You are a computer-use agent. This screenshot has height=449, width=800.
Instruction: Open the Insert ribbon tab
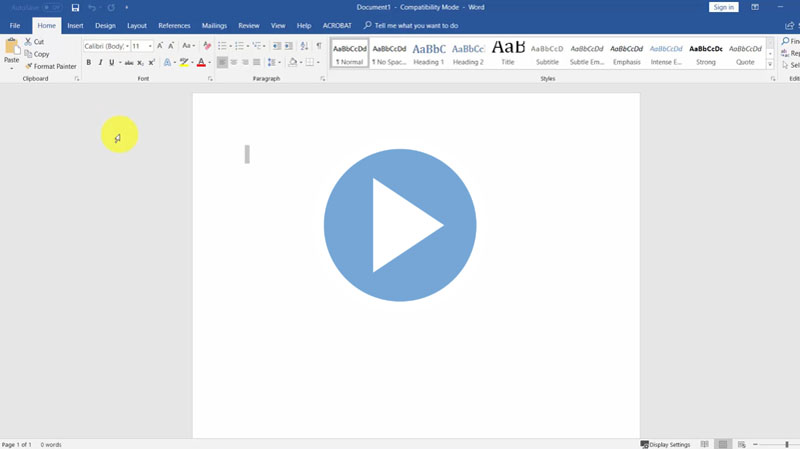75,25
